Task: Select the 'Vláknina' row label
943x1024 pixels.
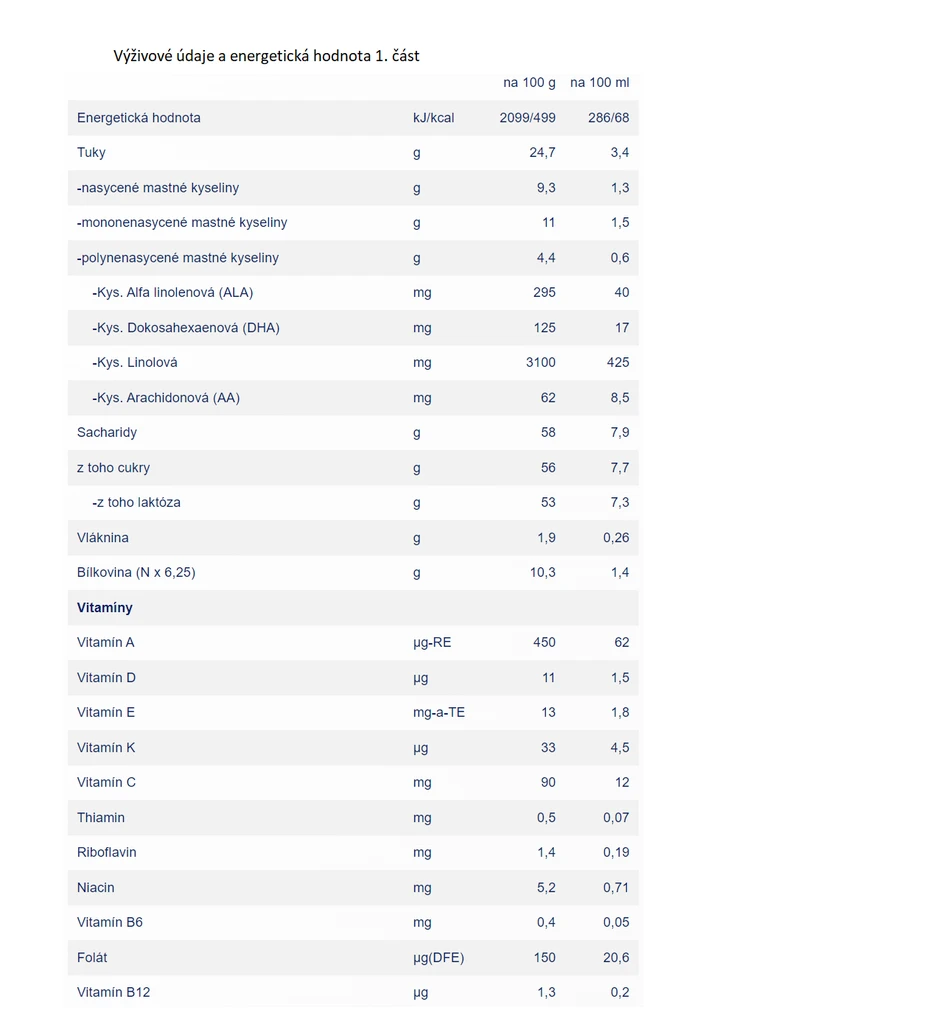Action: 103,538
